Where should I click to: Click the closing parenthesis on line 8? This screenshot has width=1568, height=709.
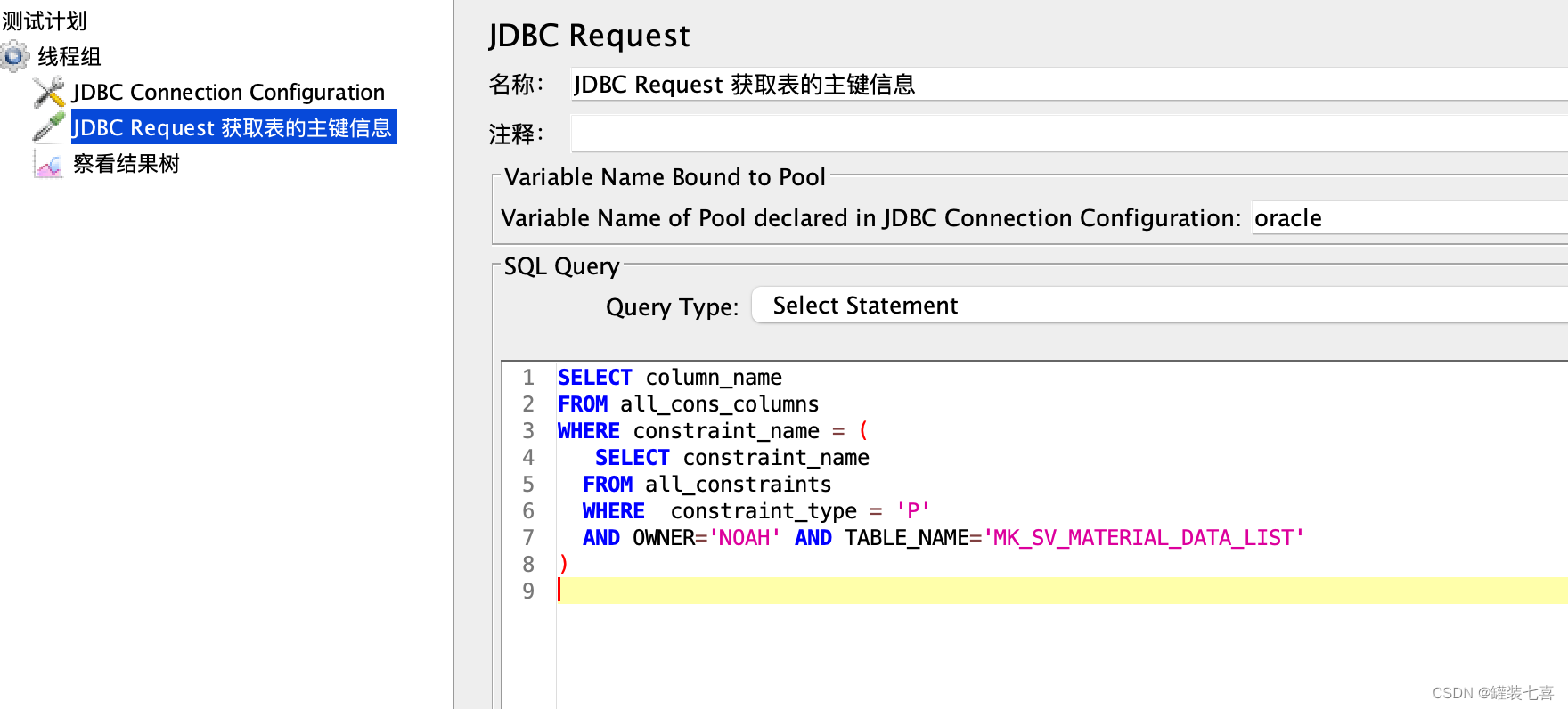[x=563, y=564]
